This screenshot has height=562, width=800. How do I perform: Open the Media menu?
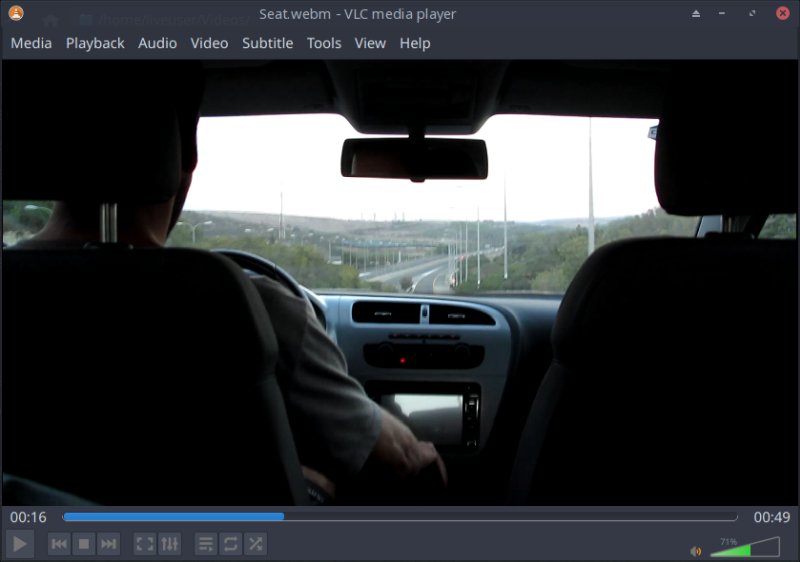[x=31, y=43]
